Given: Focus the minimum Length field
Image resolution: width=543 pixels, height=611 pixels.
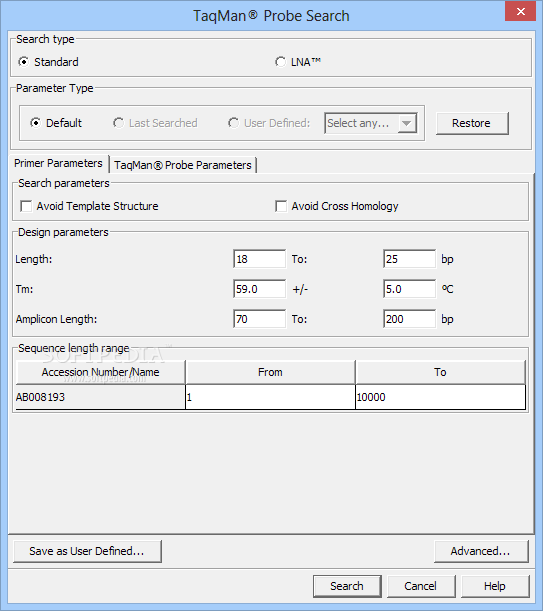Looking at the screenshot, I should pyautogui.click(x=259, y=259).
